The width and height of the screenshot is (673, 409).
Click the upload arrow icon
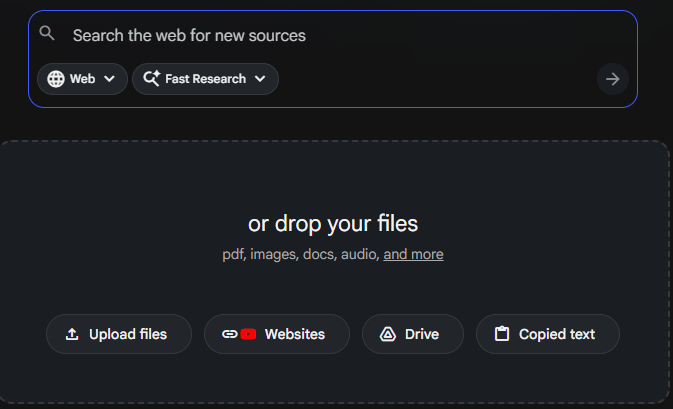click(x=72, y=334)
